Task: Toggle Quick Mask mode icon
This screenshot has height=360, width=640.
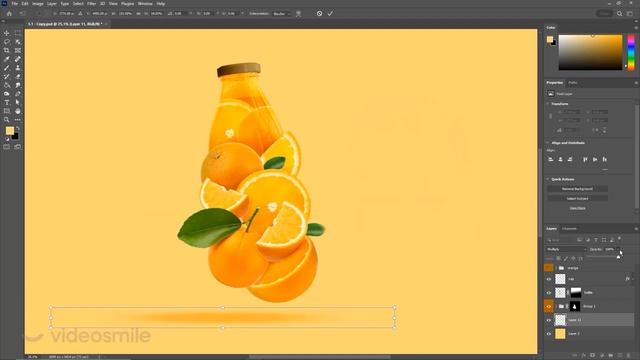Action: 7,147
